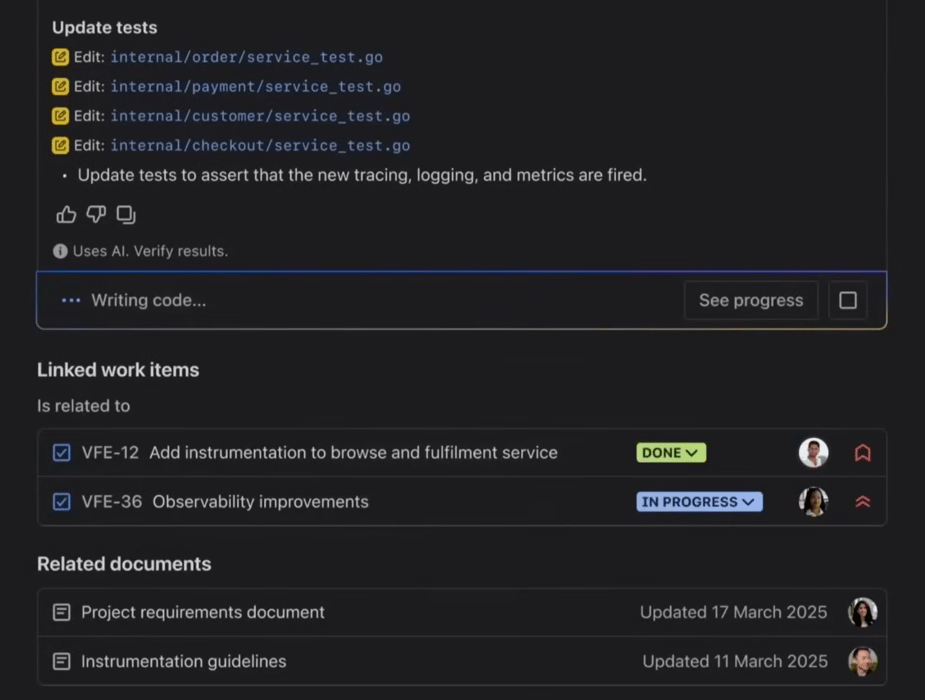
Task: Expand the 'Writing code' progress indicator
Action: pos(70,299)
